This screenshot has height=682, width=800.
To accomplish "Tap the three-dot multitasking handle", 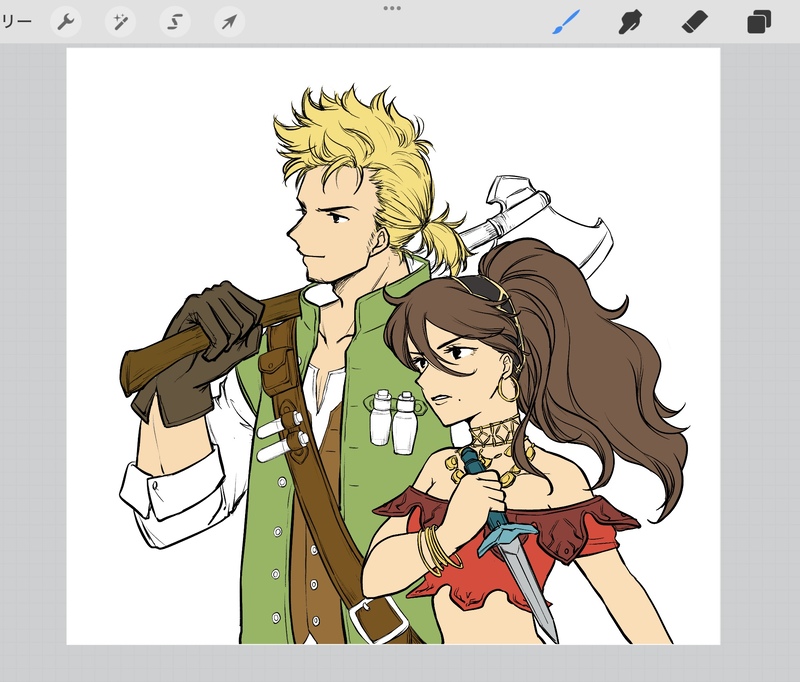I will pyautogui.click(x=392, y=8).
